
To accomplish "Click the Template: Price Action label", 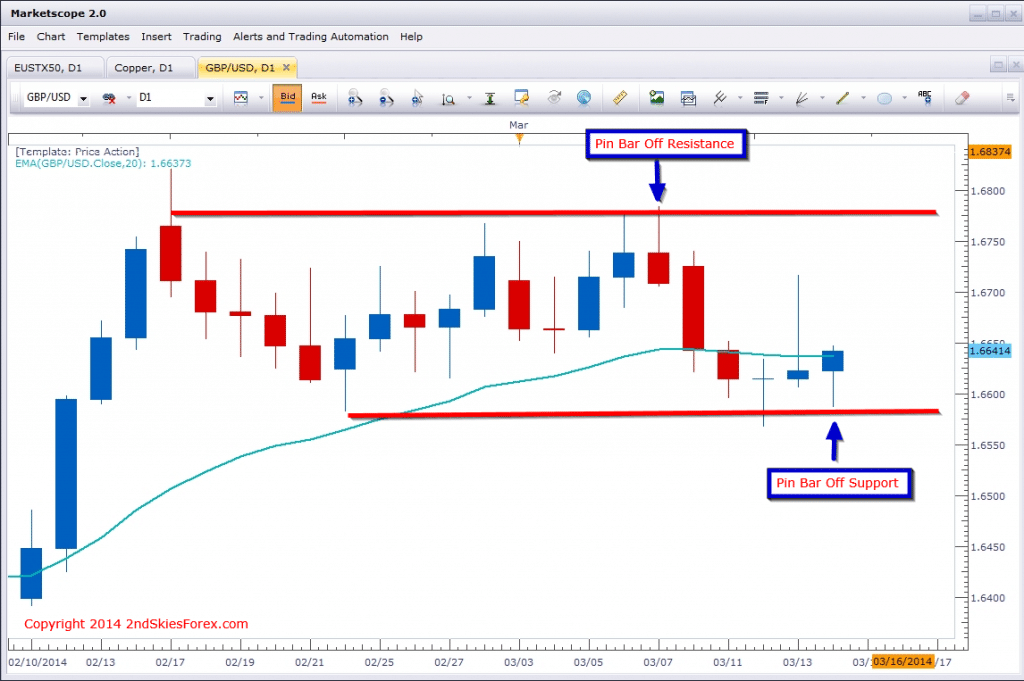I will [77, 151].
